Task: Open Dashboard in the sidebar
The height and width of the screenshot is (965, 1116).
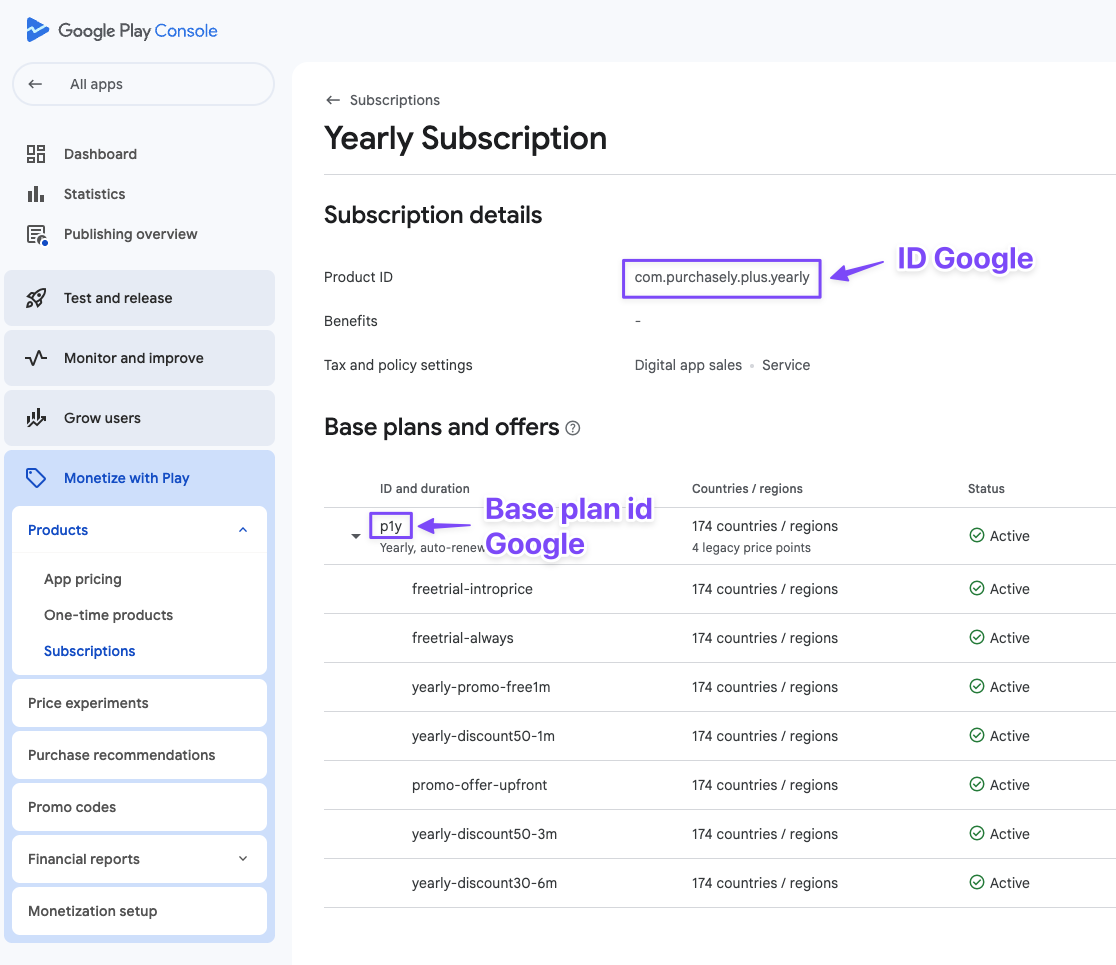Action: point(100,154)
